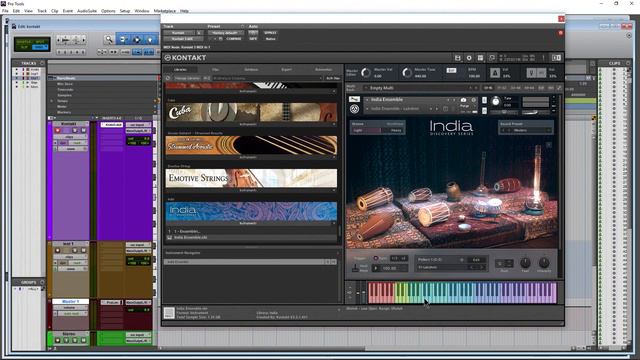The width and height of the screenshot is (640, 360).
Task: Click the Master Vol knob
Action: (x=366, y=73)
